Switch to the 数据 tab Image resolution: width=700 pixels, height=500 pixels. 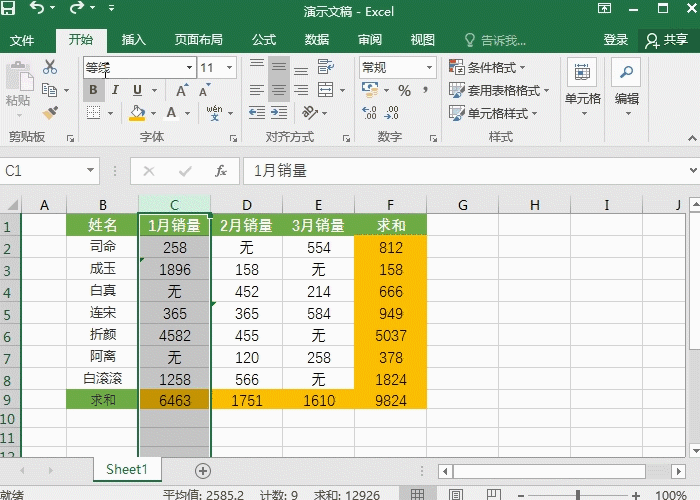pyautogui.click(x=317, y=40)
